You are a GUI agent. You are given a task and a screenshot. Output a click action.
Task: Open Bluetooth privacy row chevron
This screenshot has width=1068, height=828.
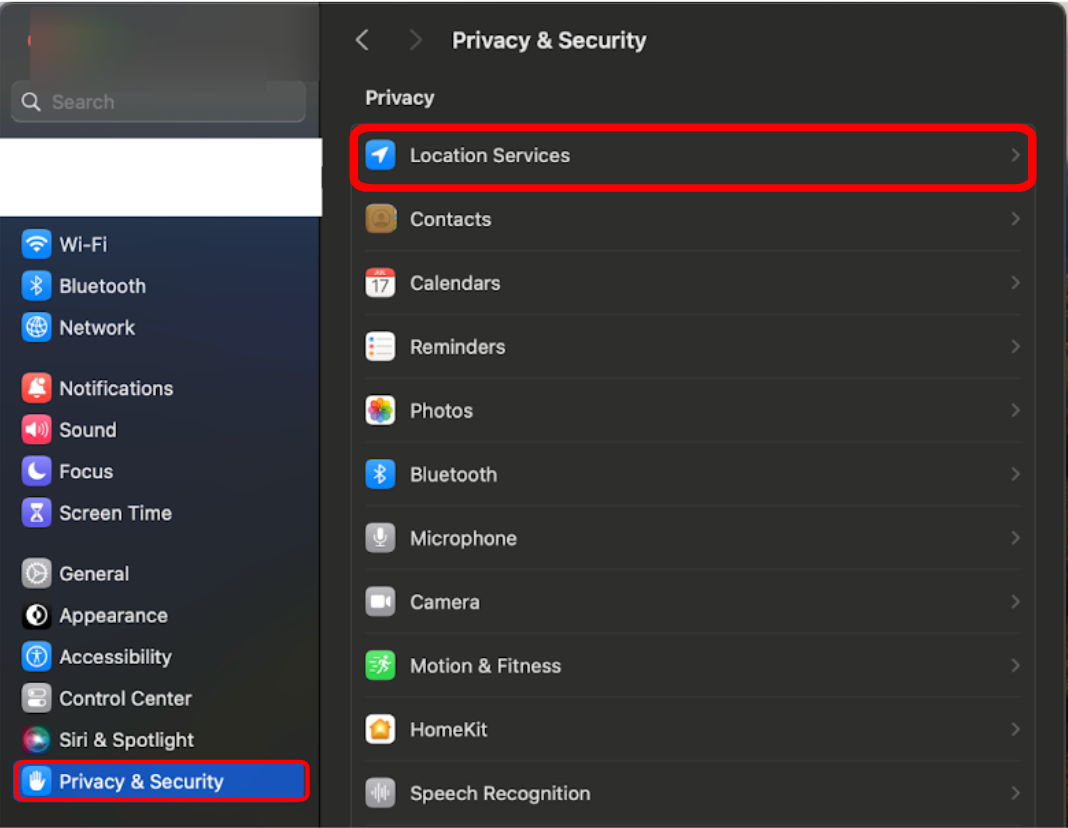point(1015,474)
